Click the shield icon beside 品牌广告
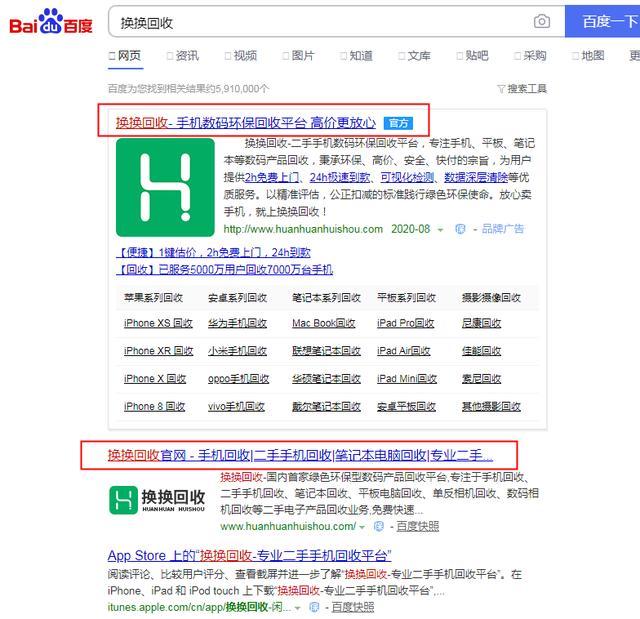The height and width of the screenshot is (619, 640). point(460,229)
